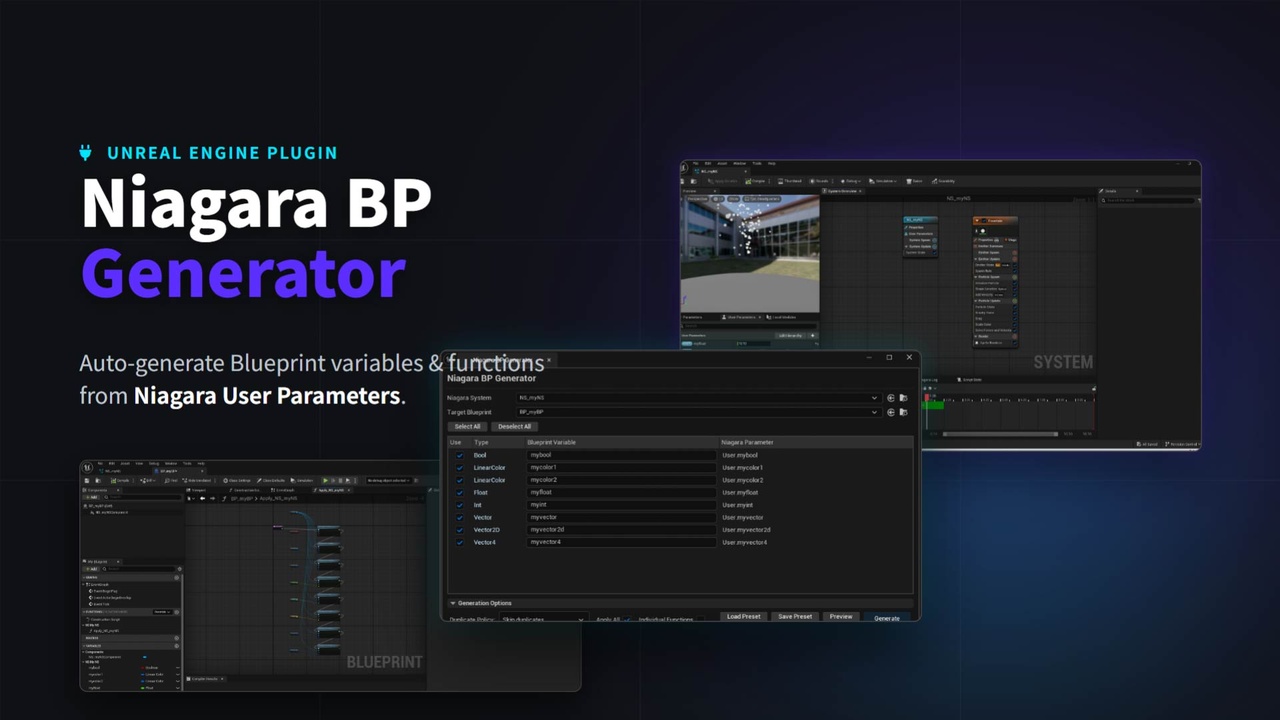Add user parameter with plus icon
Screen dimensions: 1280x720
click(x=812, y=335)
